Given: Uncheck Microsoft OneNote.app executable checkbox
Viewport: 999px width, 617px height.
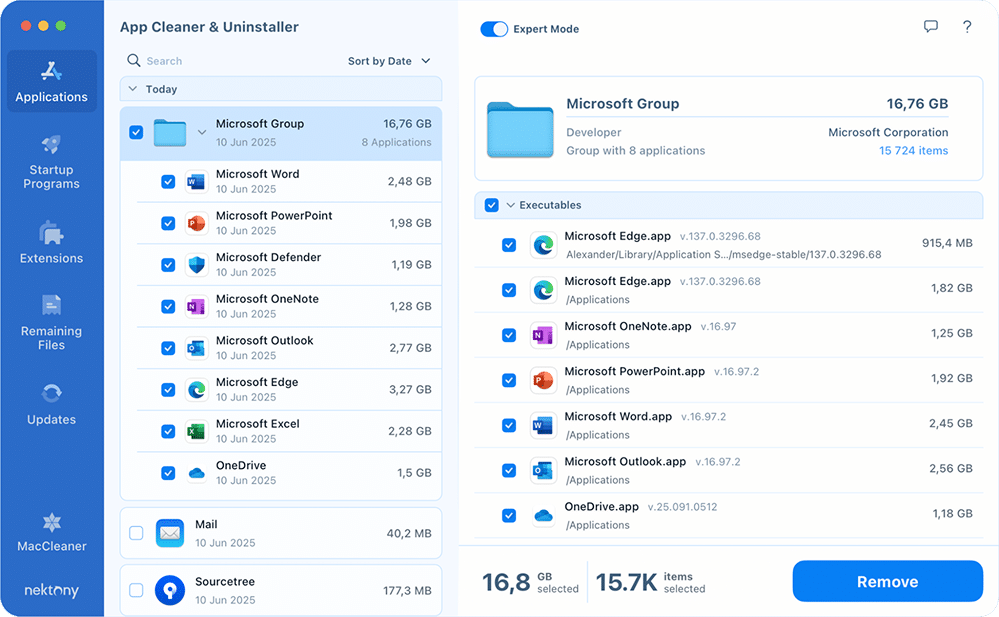Looking at the screenshot, I should coord(509,335).
